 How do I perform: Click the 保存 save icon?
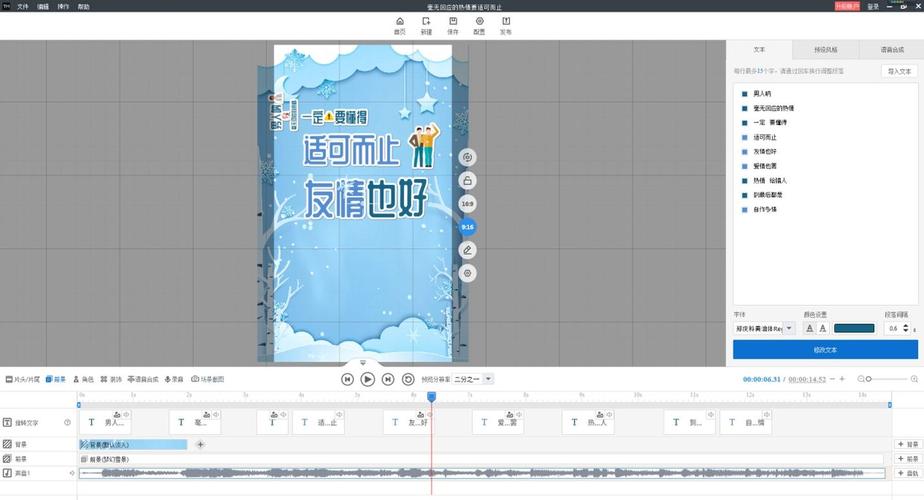click(x=453, y=25)
